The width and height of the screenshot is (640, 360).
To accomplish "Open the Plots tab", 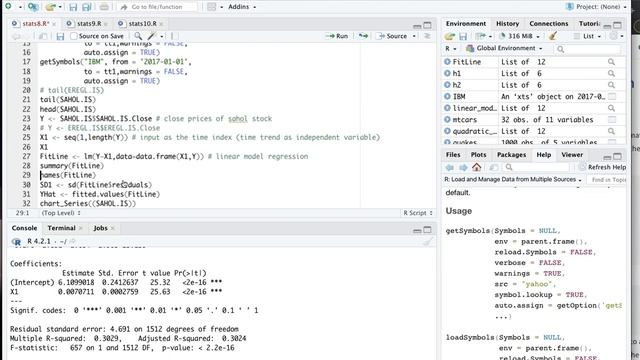I will click(478, 155).
